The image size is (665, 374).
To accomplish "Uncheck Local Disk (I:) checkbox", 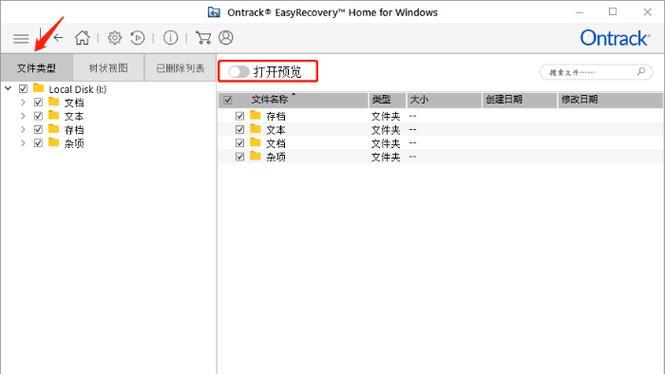I will click(23, 89).
